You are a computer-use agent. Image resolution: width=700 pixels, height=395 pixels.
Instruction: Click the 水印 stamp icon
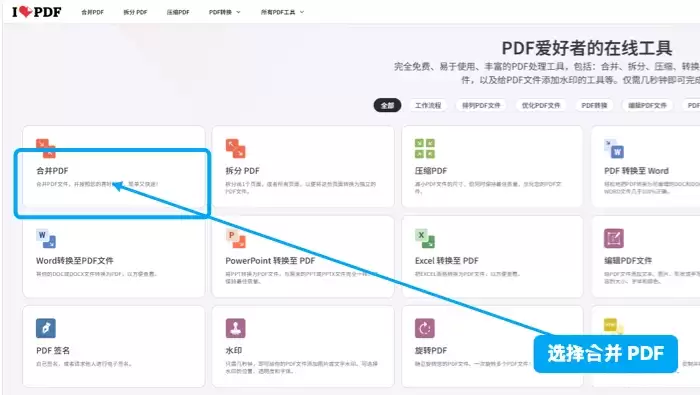point(235,328)
